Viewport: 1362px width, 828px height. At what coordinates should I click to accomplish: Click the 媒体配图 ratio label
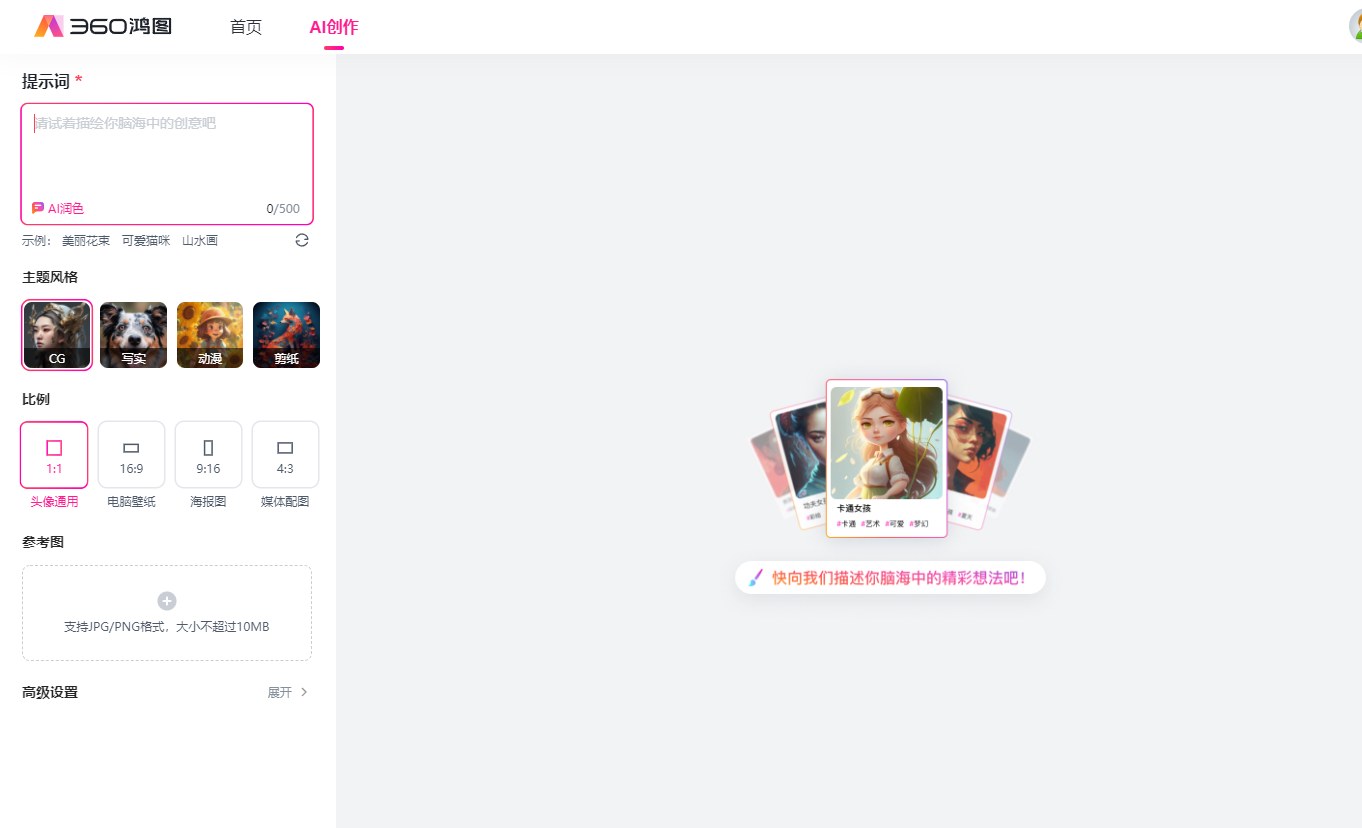285,502
